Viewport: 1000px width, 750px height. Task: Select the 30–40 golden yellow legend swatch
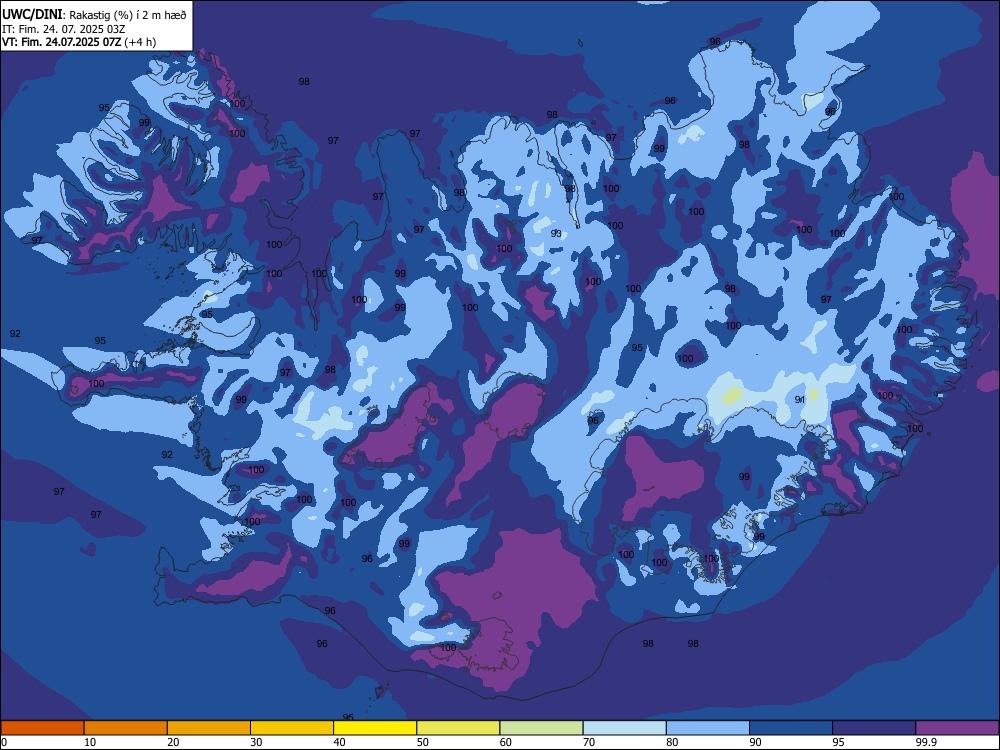[292, 728]
